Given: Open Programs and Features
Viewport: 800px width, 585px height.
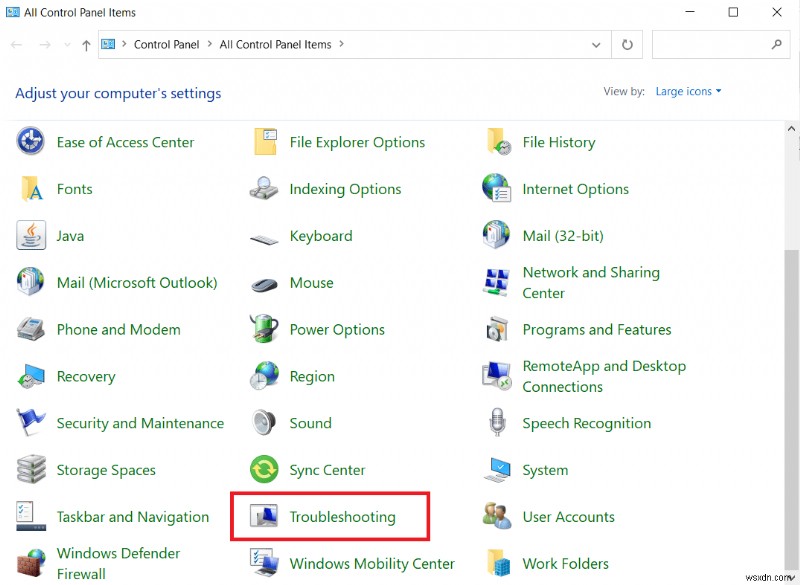Looking at the screenshot, I should pos(596,329).
